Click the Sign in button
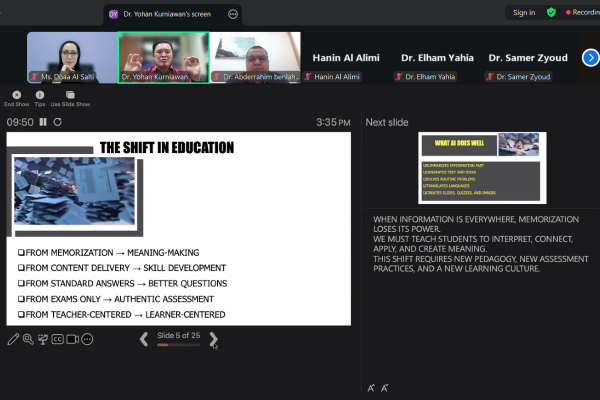 (524, 13)
